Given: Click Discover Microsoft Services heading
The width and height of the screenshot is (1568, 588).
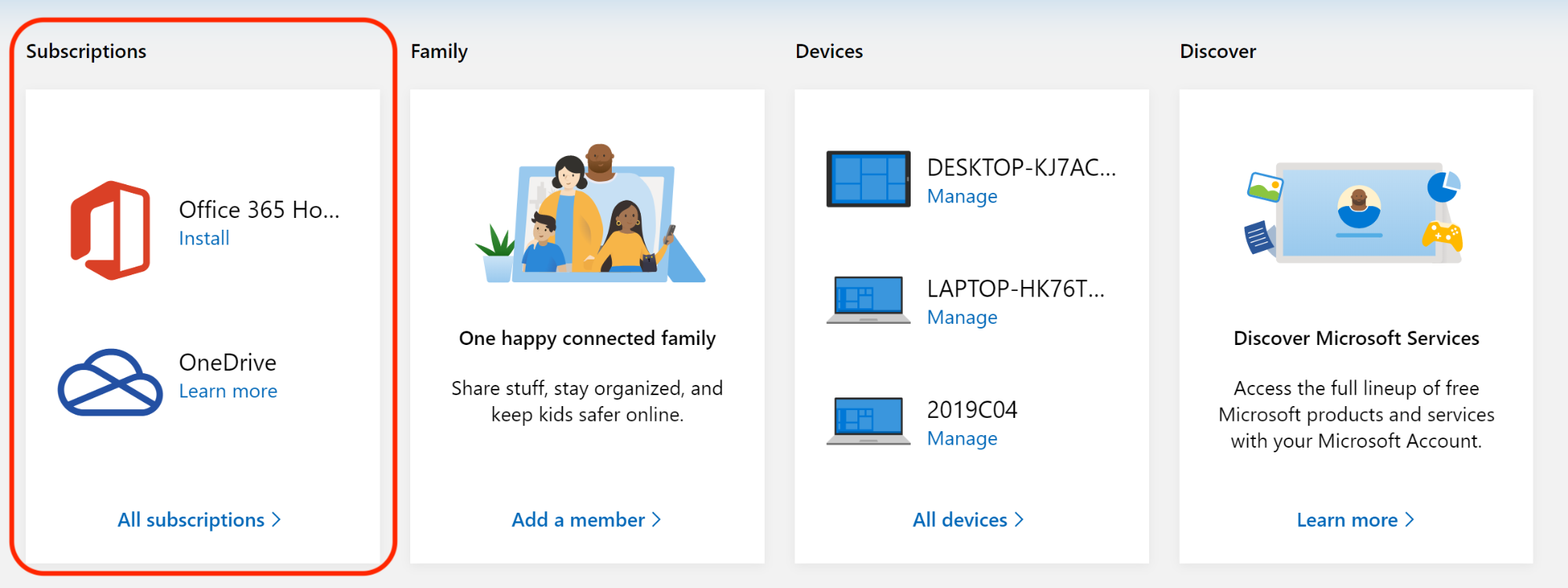Looking at the screenshot, I should tap(1356, 339).
